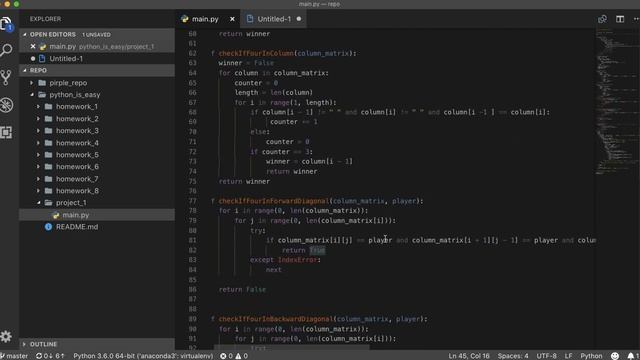
Task: Select main.py in Open Editors
Action: [x=97, y=47]
